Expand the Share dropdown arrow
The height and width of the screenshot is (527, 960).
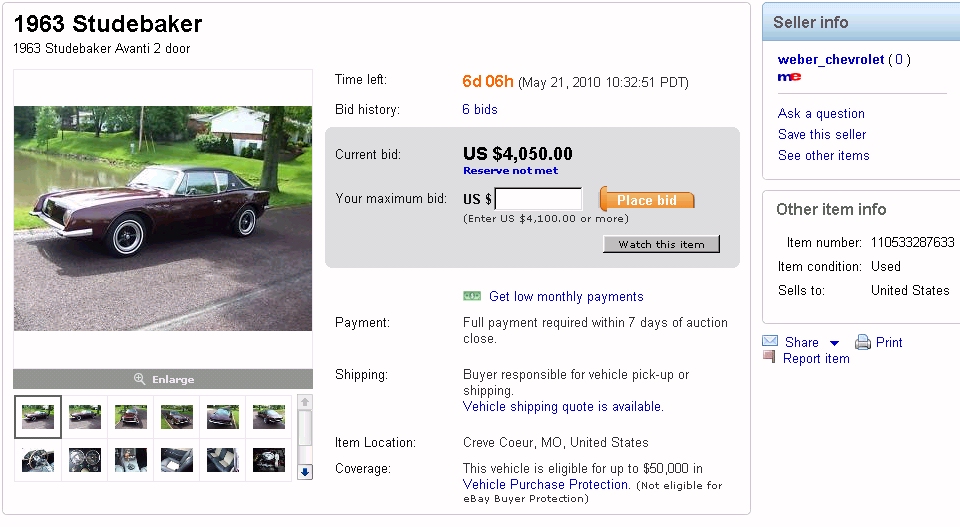835,343
